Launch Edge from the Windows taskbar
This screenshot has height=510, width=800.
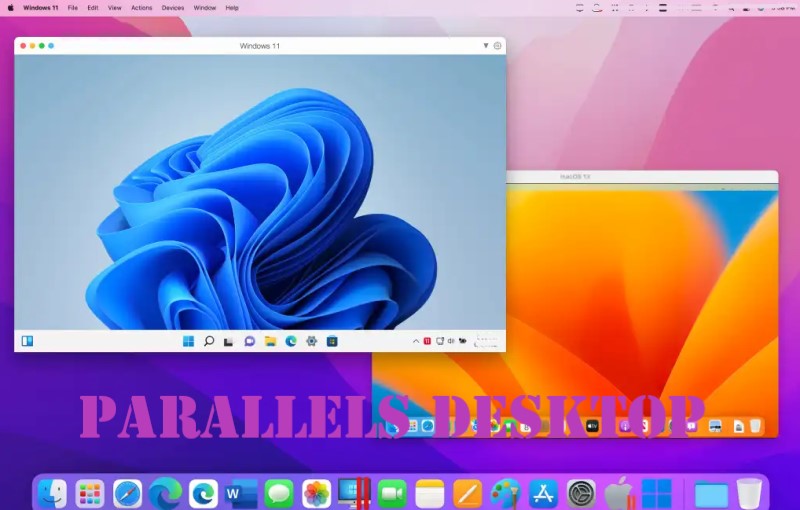(291, 341)
